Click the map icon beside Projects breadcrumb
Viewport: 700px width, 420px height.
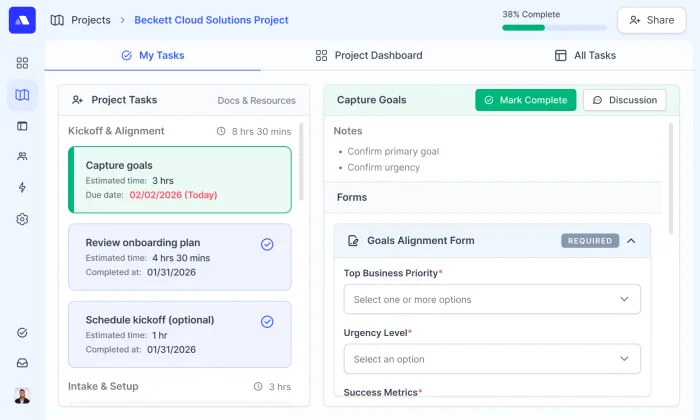tap(57, 20)
